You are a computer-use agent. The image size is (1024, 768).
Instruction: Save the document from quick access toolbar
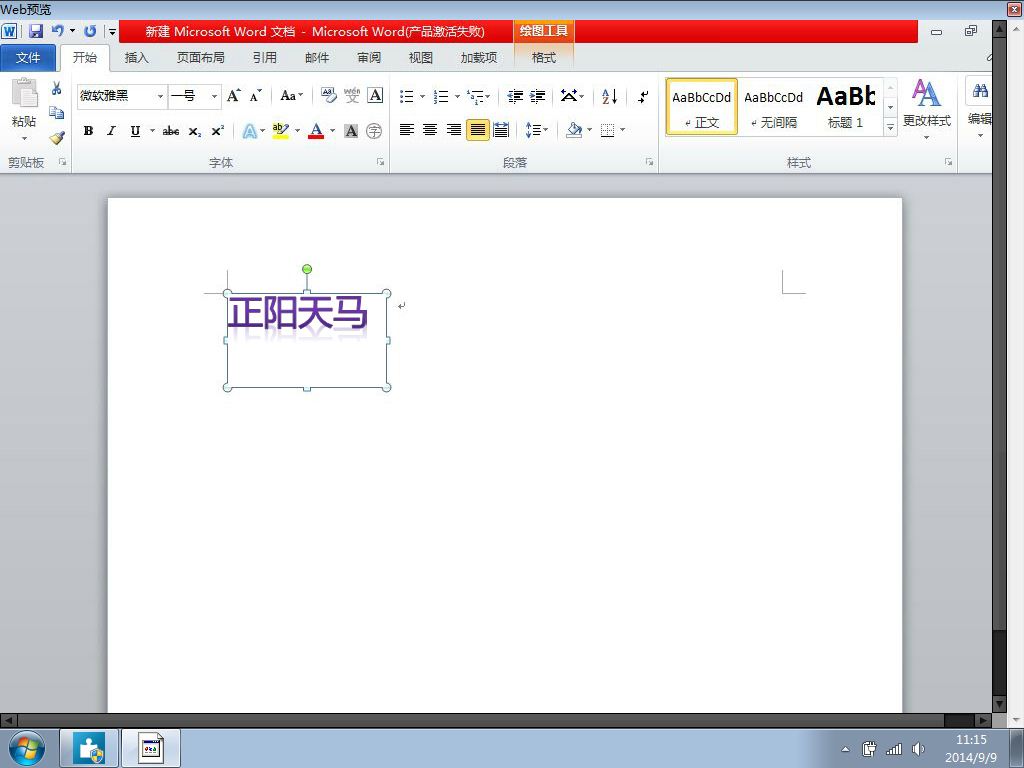coord(36,31)
